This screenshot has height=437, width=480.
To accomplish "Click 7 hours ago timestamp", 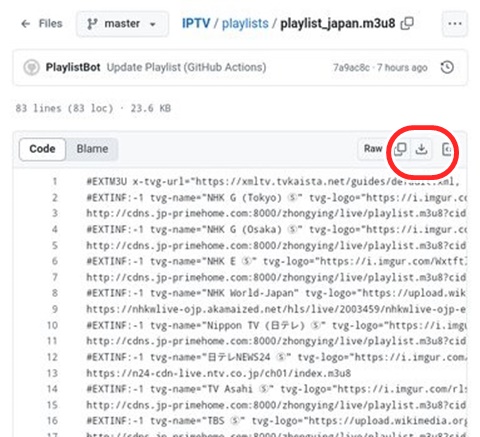I will (x=402, y=68).
